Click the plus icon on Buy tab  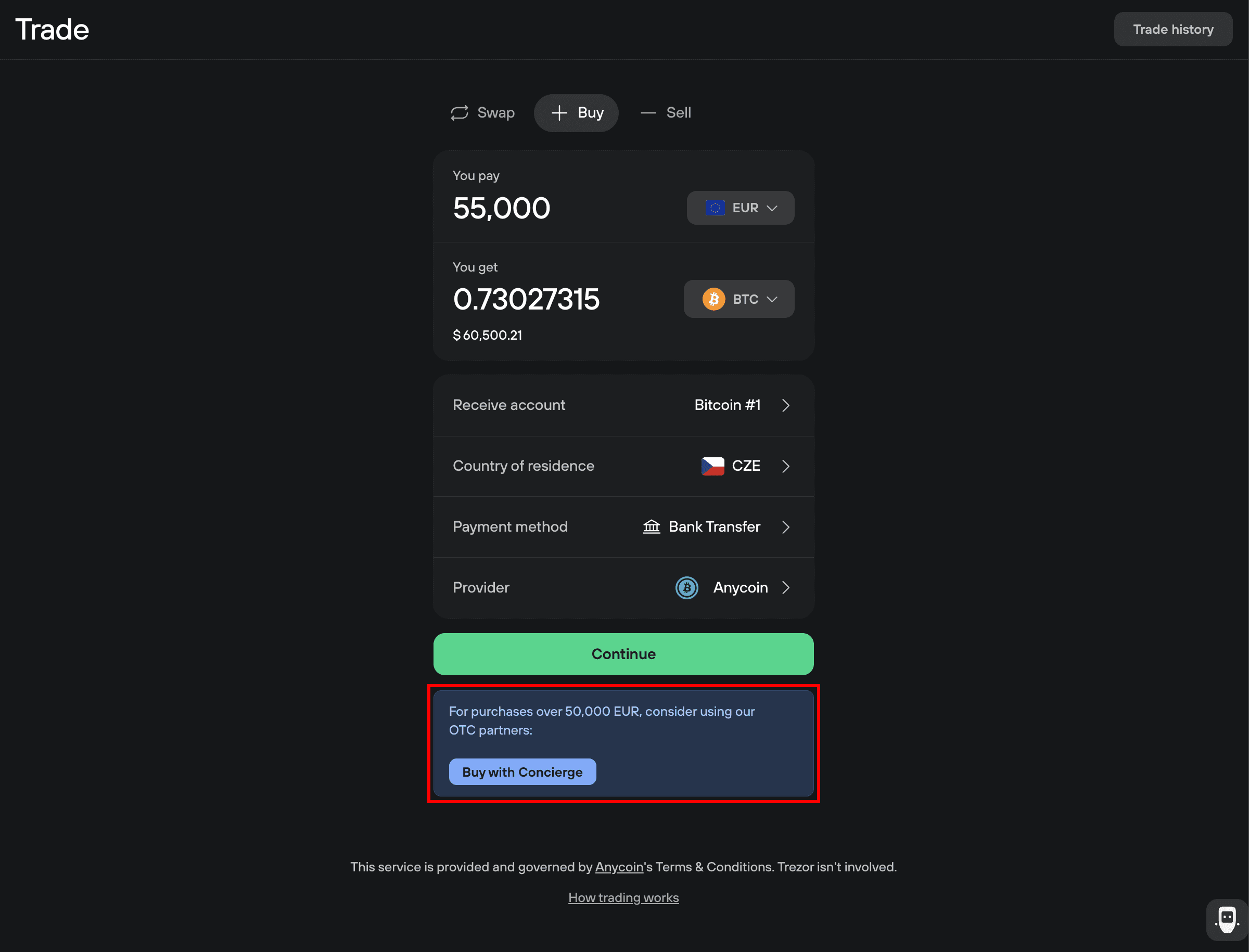coord(559,113)
